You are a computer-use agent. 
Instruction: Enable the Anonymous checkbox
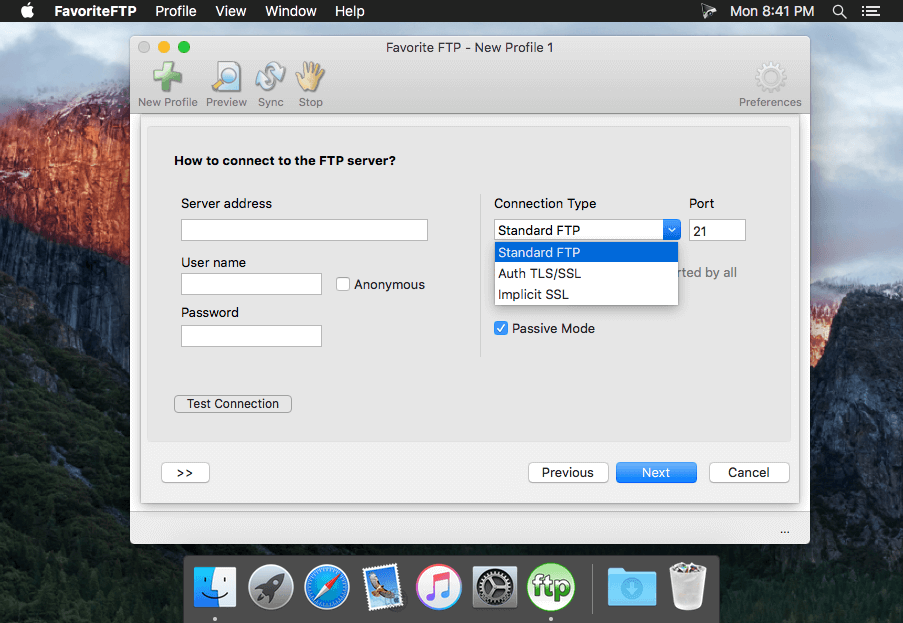coord(343,284)
